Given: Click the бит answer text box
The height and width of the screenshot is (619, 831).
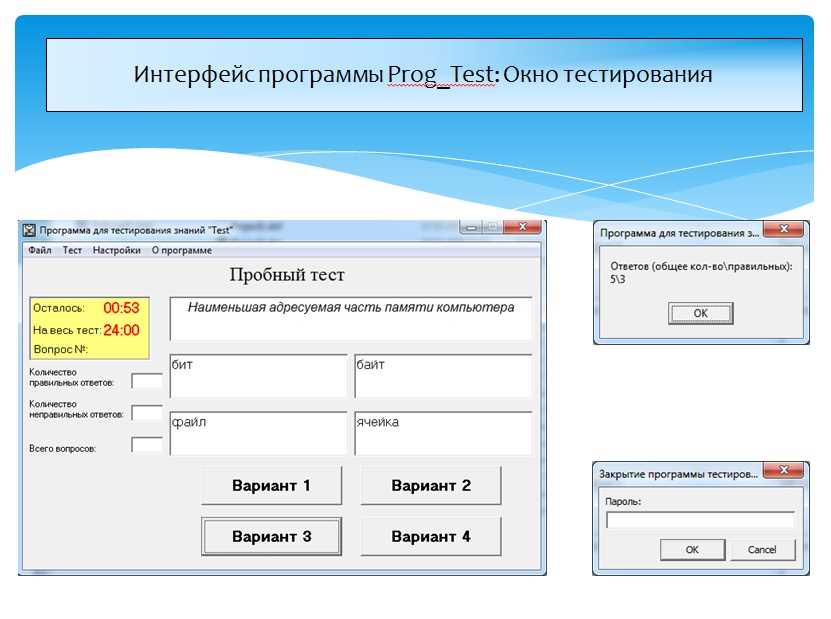Looking at the screenshot, I should [x=259, y=376].
